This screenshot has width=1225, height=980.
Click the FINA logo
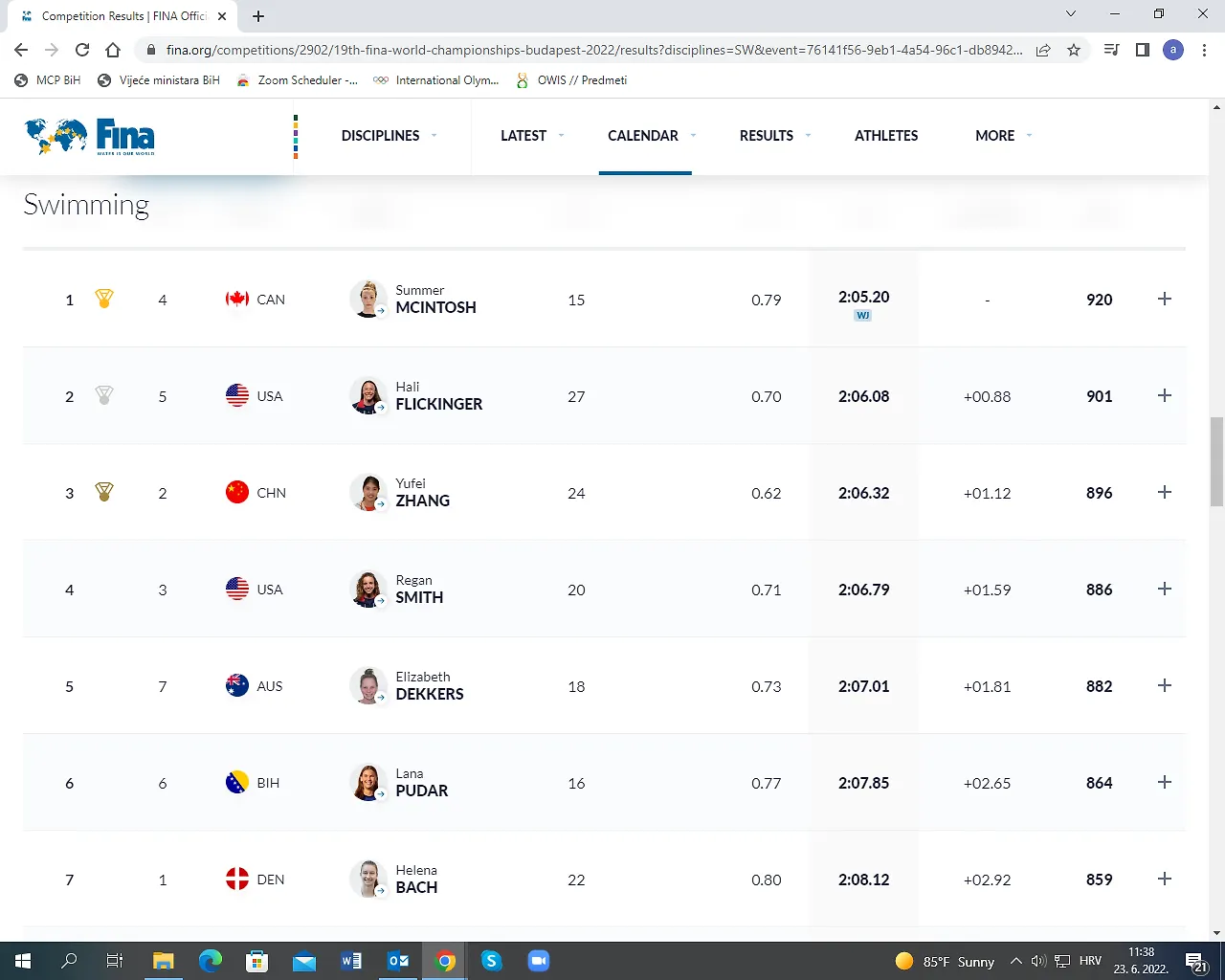click(90, 137)
